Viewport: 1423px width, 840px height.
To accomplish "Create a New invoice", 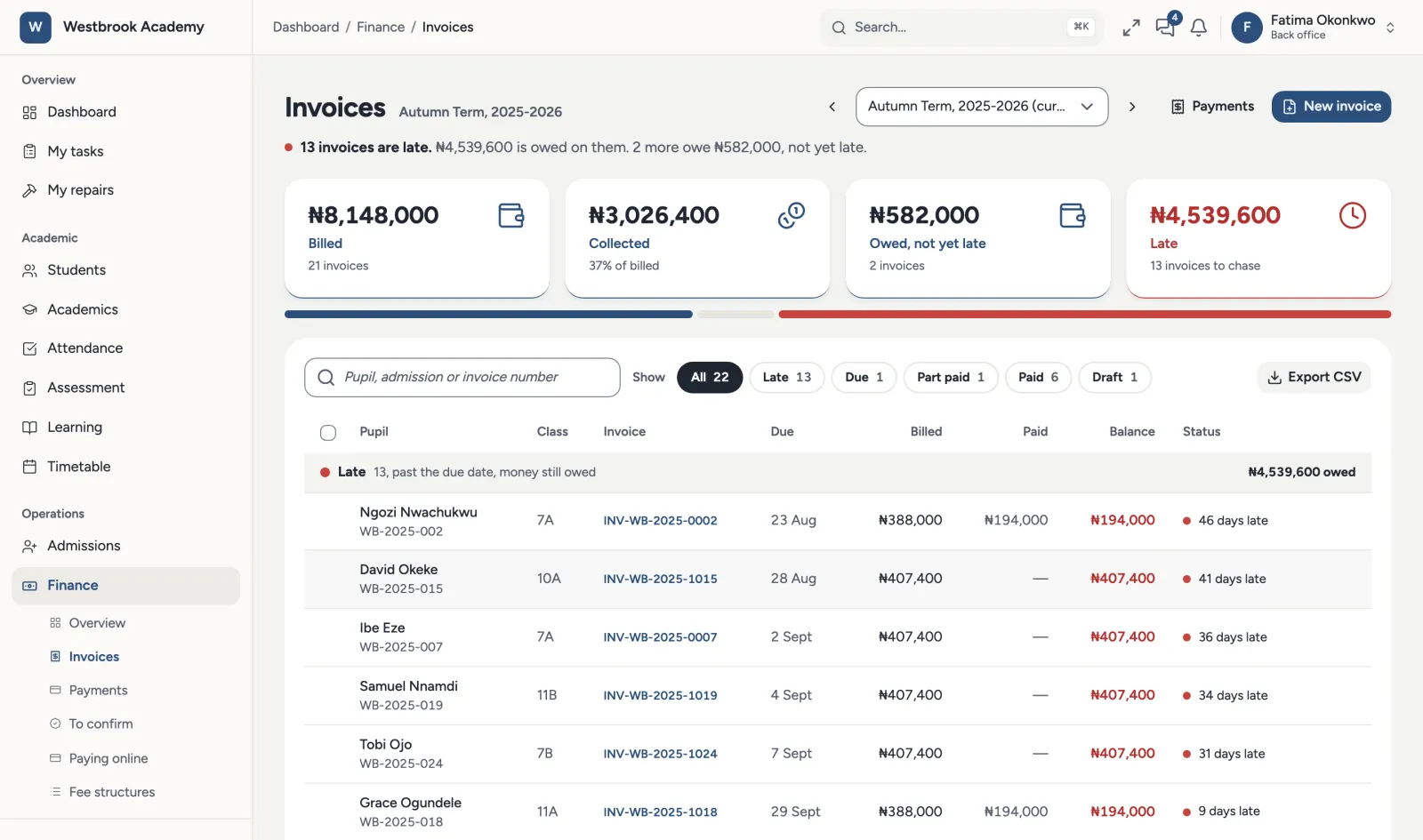I will coord(1331,107).
